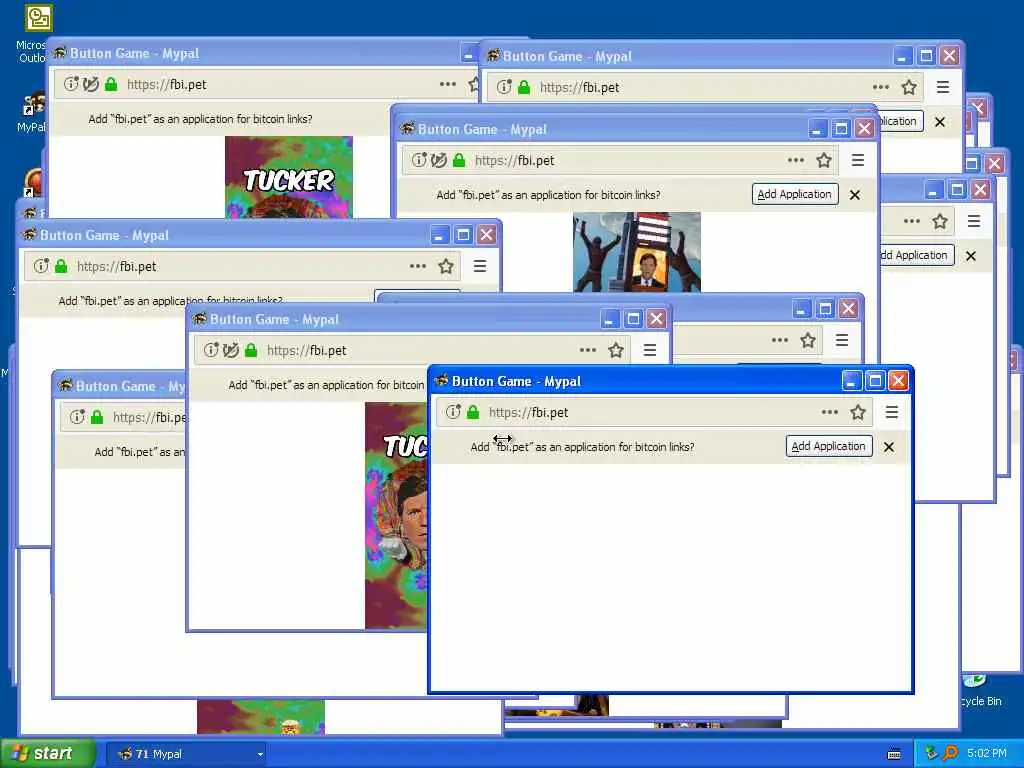Click the truncated 'dd Application' button at right
This screenshot has width=1024, height=768.
[918, 255]
